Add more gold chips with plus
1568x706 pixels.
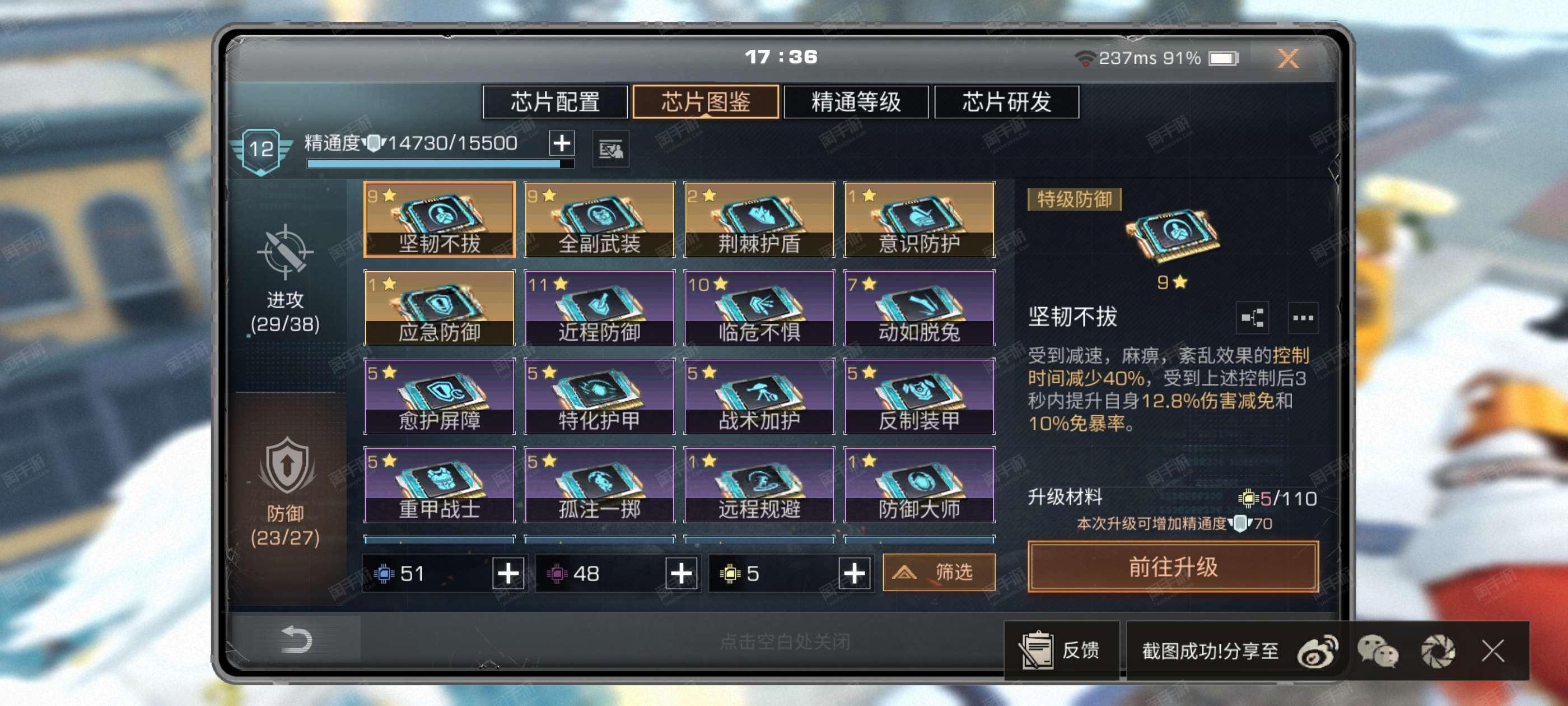pyautogui.click(x=854, y=573)
